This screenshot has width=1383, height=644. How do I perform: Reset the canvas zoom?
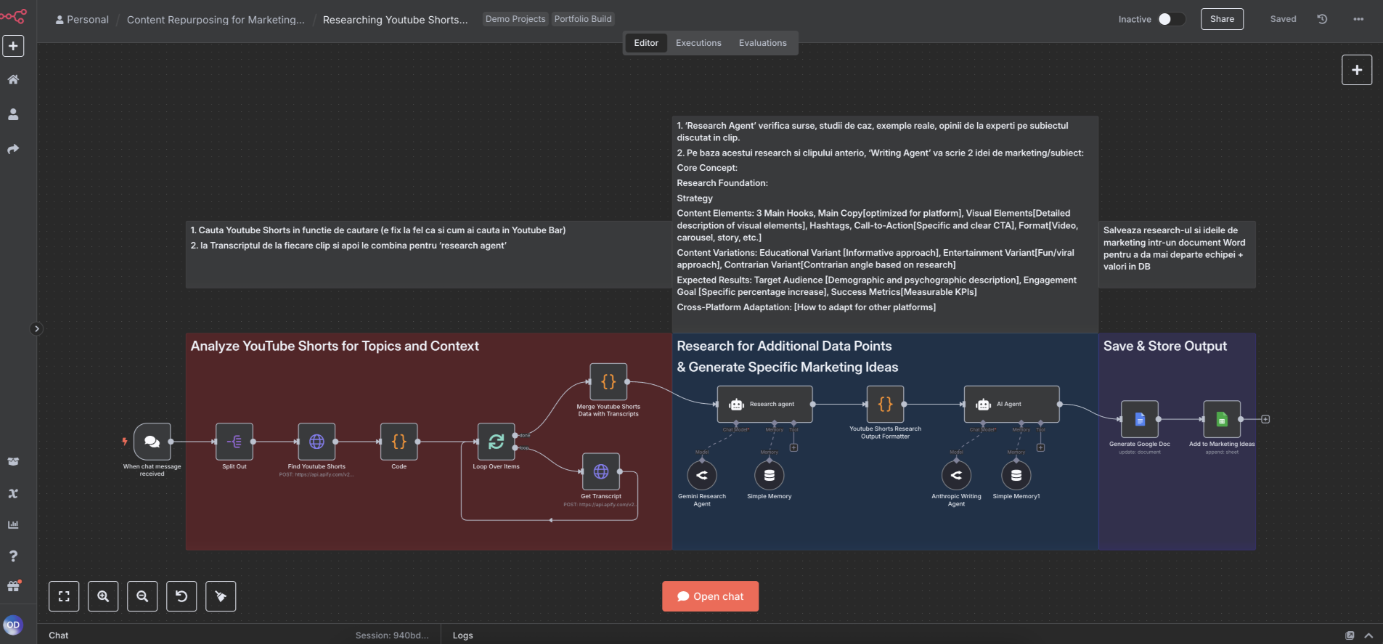point(181,596)
